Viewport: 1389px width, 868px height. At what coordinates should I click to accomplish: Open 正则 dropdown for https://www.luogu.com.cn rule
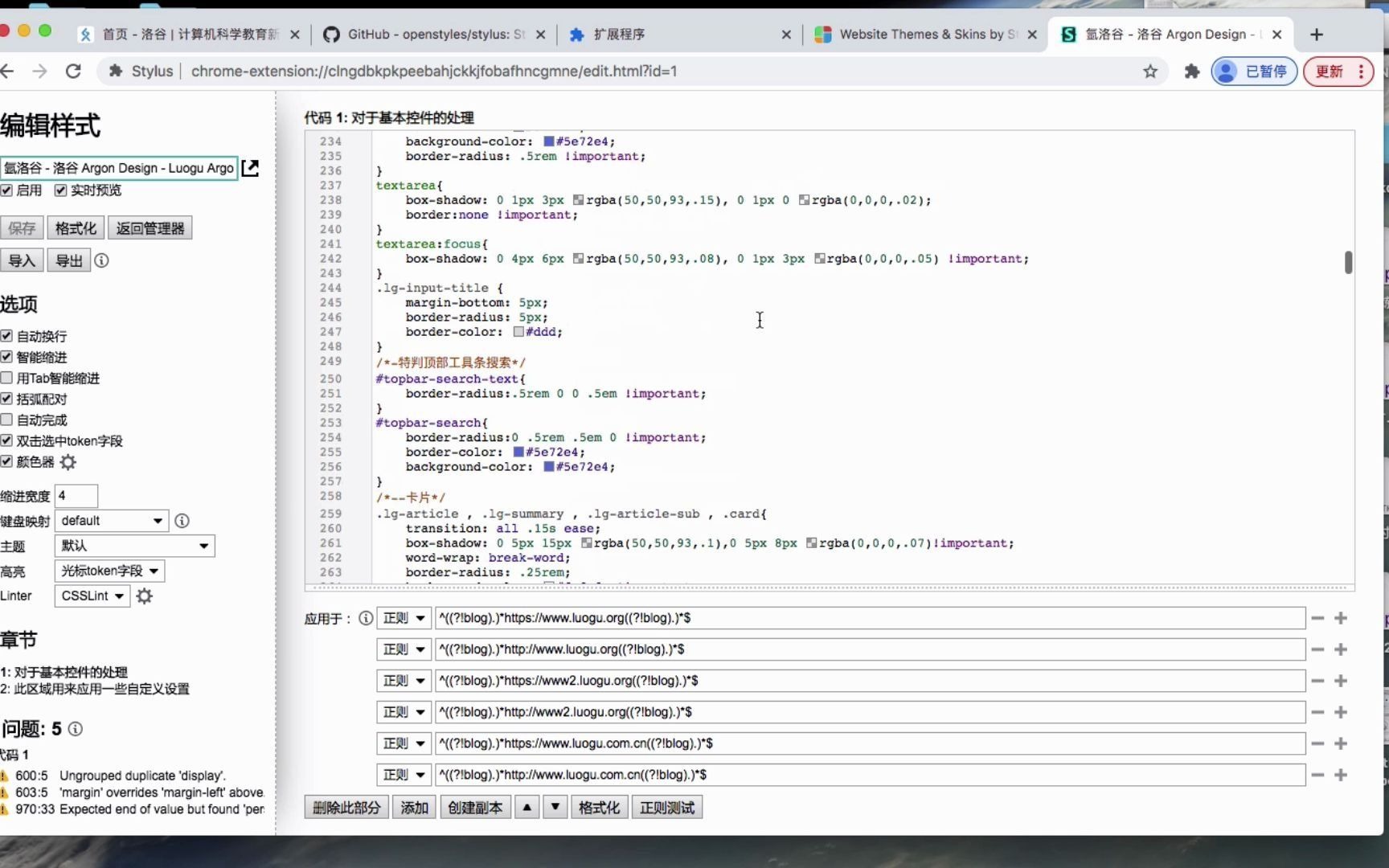pyautogui.click(x=404, y=743)
